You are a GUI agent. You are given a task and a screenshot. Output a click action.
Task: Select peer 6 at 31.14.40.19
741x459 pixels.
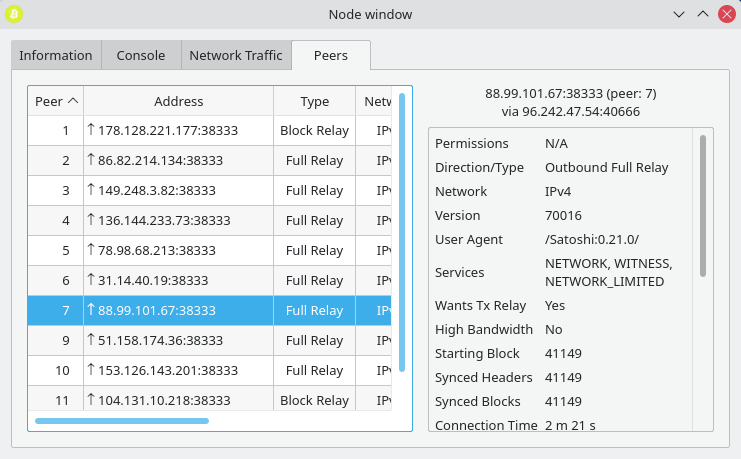pos(200,280)
